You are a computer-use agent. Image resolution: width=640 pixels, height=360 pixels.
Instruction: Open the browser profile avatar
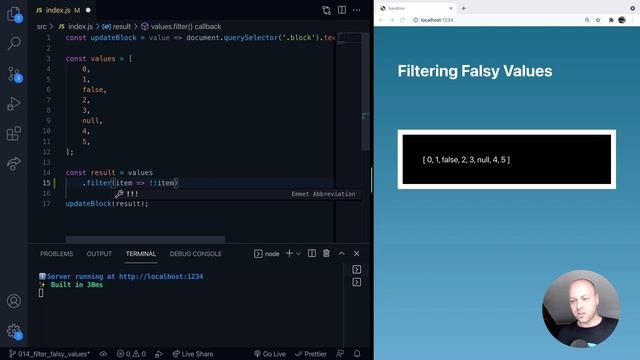coord(622,20)
